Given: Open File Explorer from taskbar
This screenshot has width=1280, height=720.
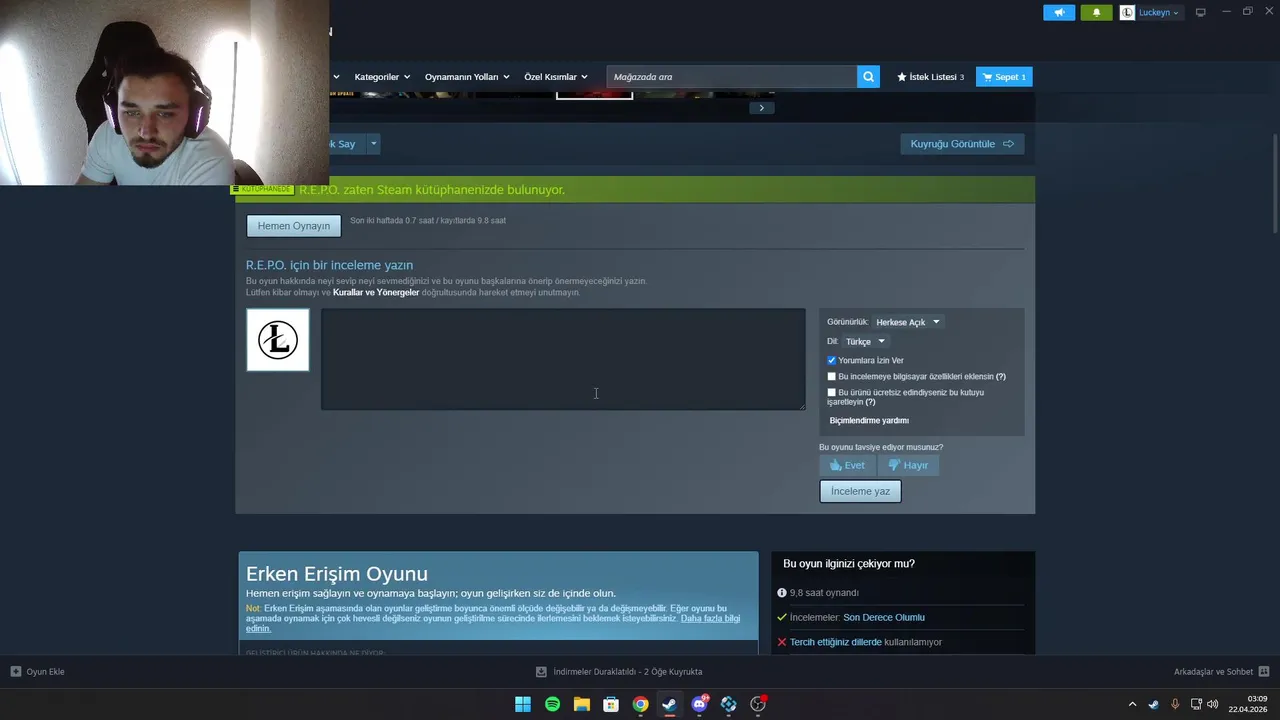Looking at the screenshot, I should coord(581,704).
